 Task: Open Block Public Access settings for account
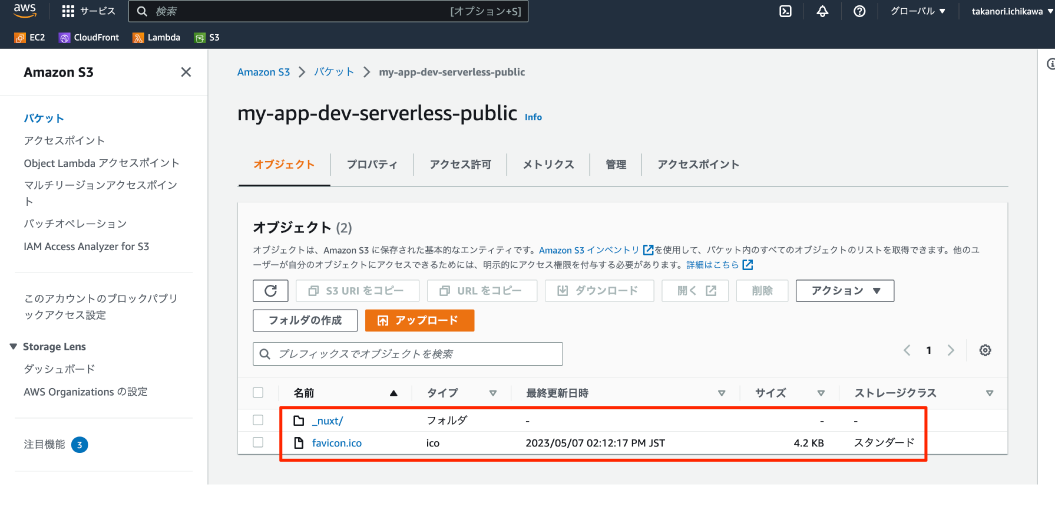tap(100, 307)
